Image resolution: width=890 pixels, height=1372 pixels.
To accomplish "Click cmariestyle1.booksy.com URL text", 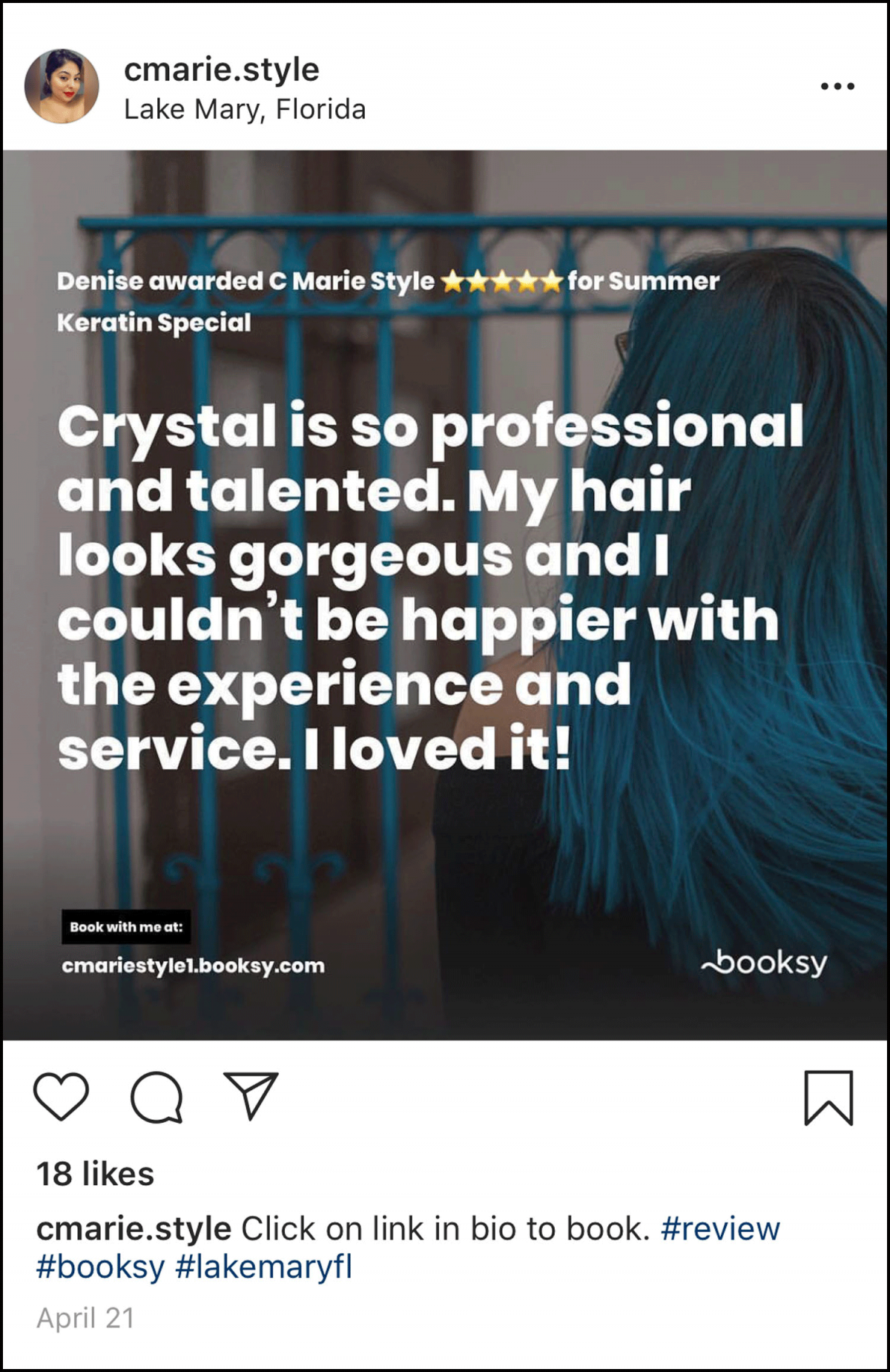I will click(194, 966).
